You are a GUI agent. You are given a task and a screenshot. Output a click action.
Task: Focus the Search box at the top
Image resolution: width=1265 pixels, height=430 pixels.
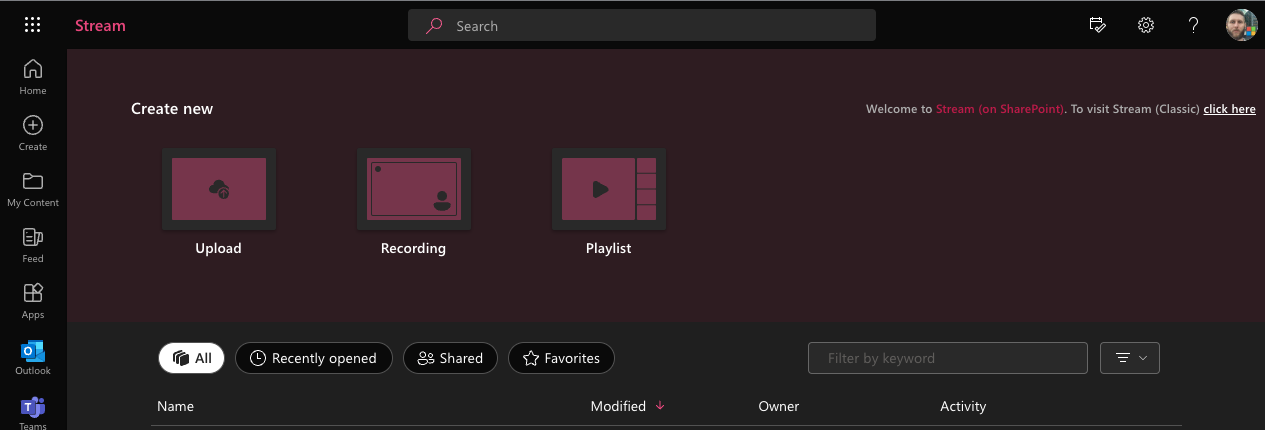click(642, 26)
